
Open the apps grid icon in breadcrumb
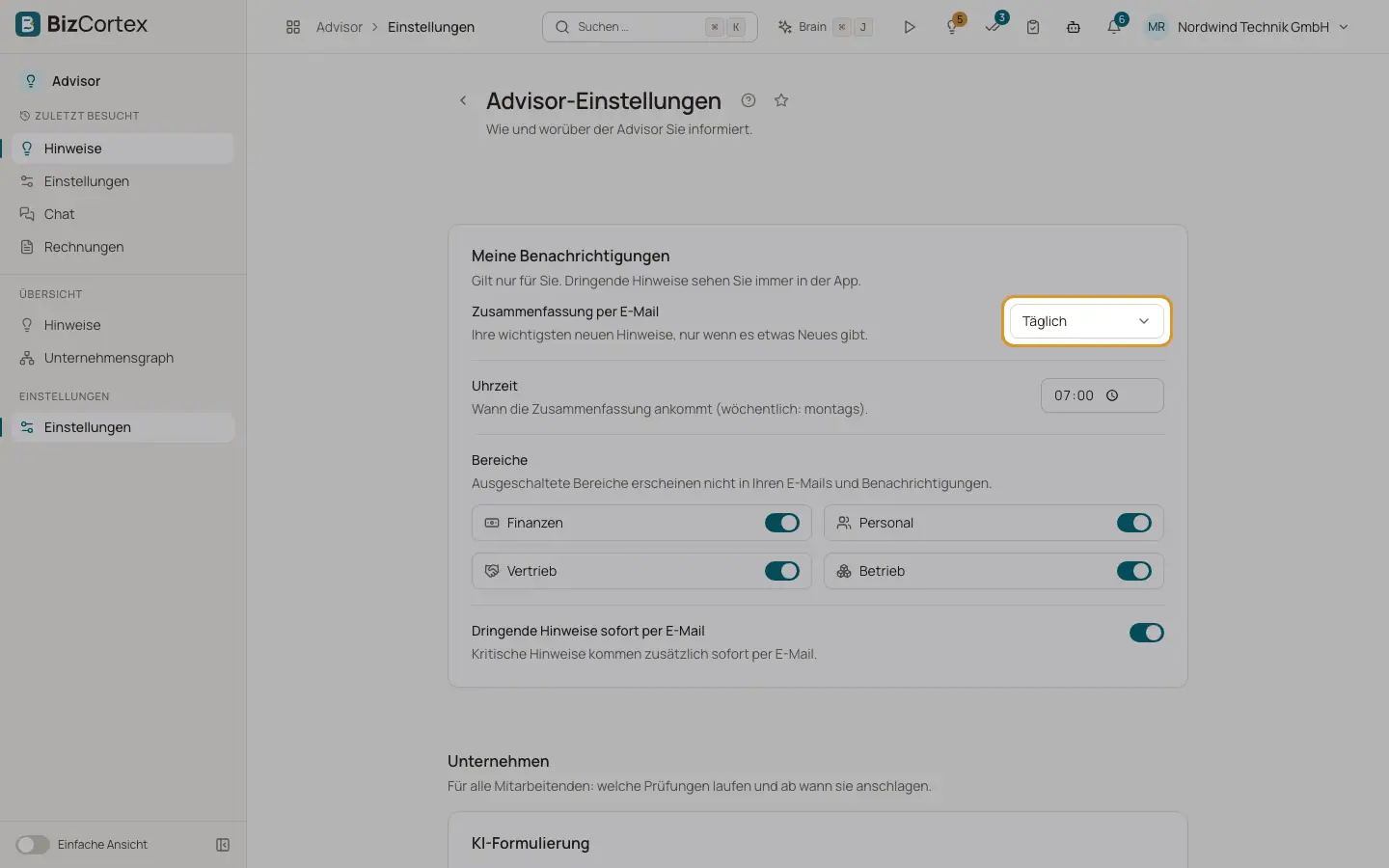(x=293, y=27)
